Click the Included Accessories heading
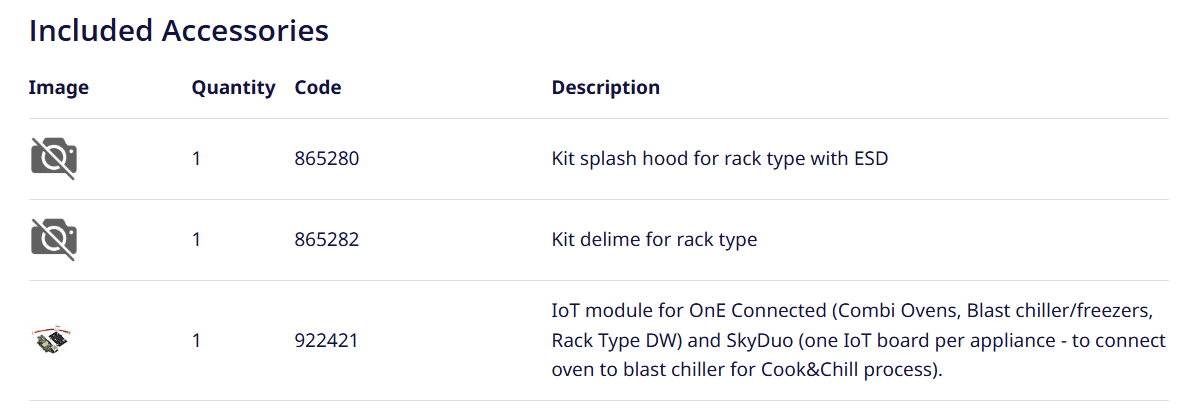The image size is (1190, 416). (179, 30)
